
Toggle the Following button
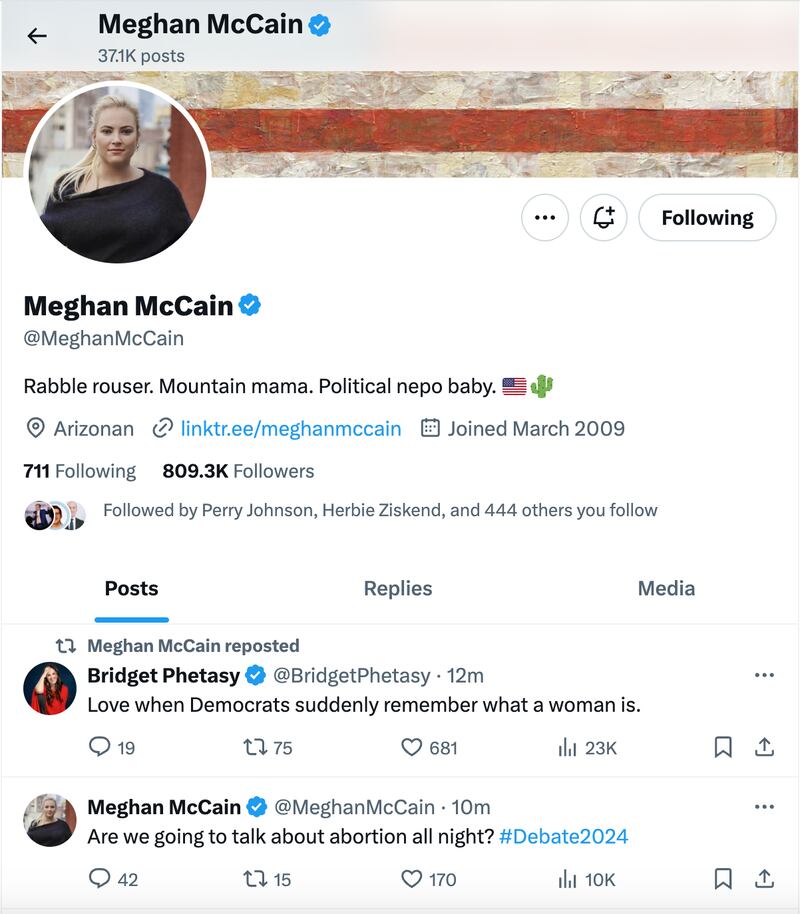click(707, 218)
